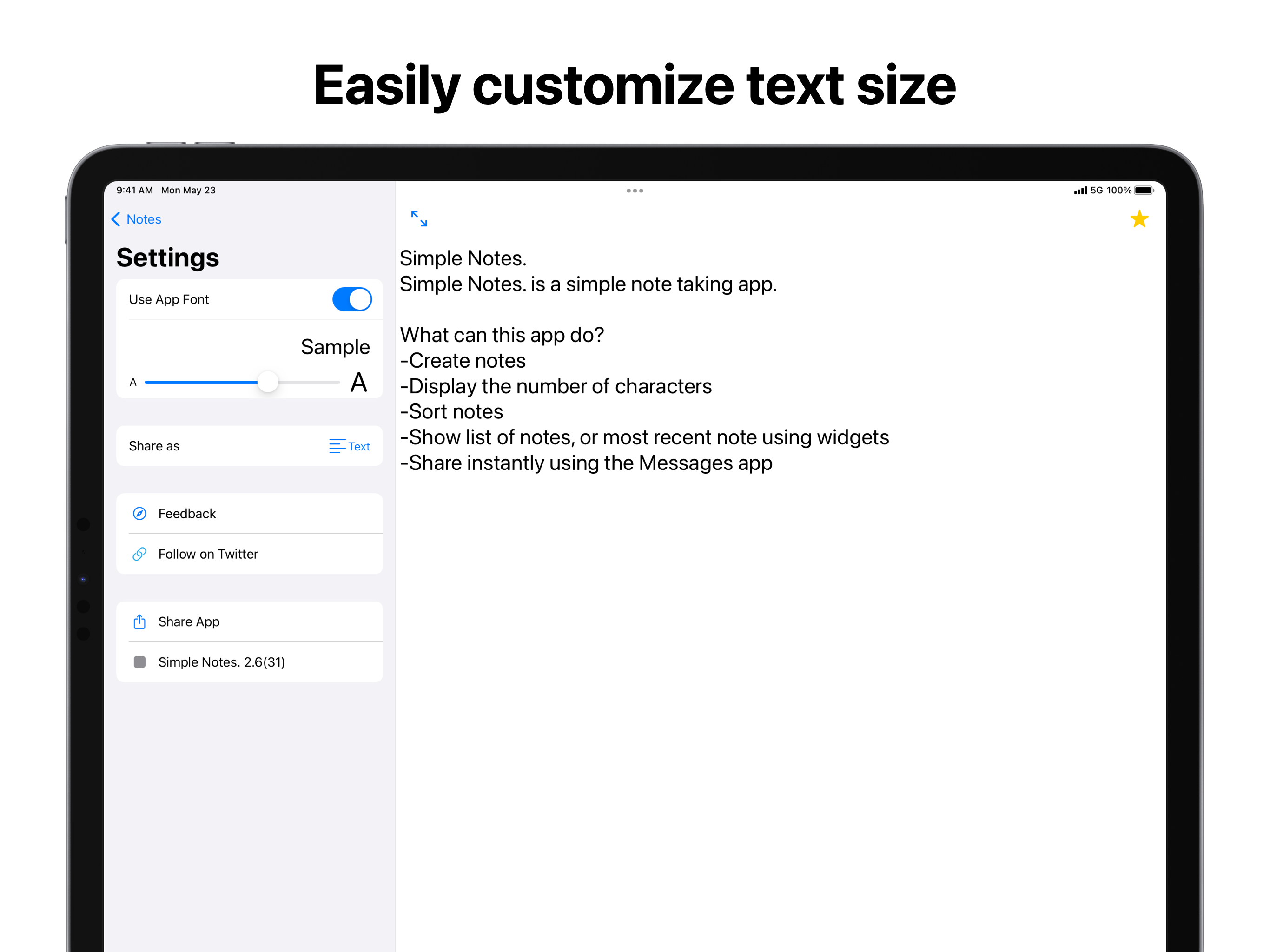
Task: Click the small A text icon
Action: coord(133,383)
